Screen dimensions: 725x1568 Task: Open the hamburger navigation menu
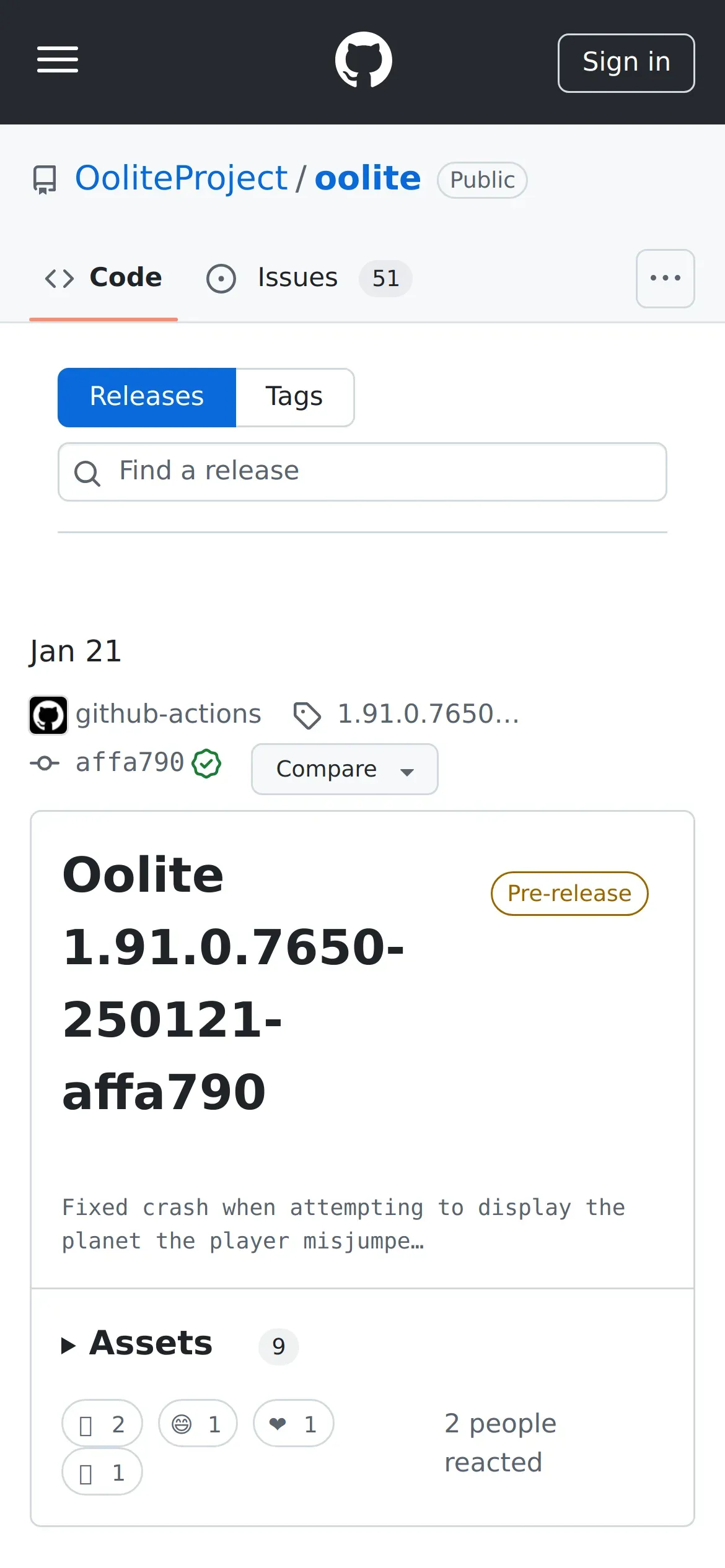tap(58, 60)
